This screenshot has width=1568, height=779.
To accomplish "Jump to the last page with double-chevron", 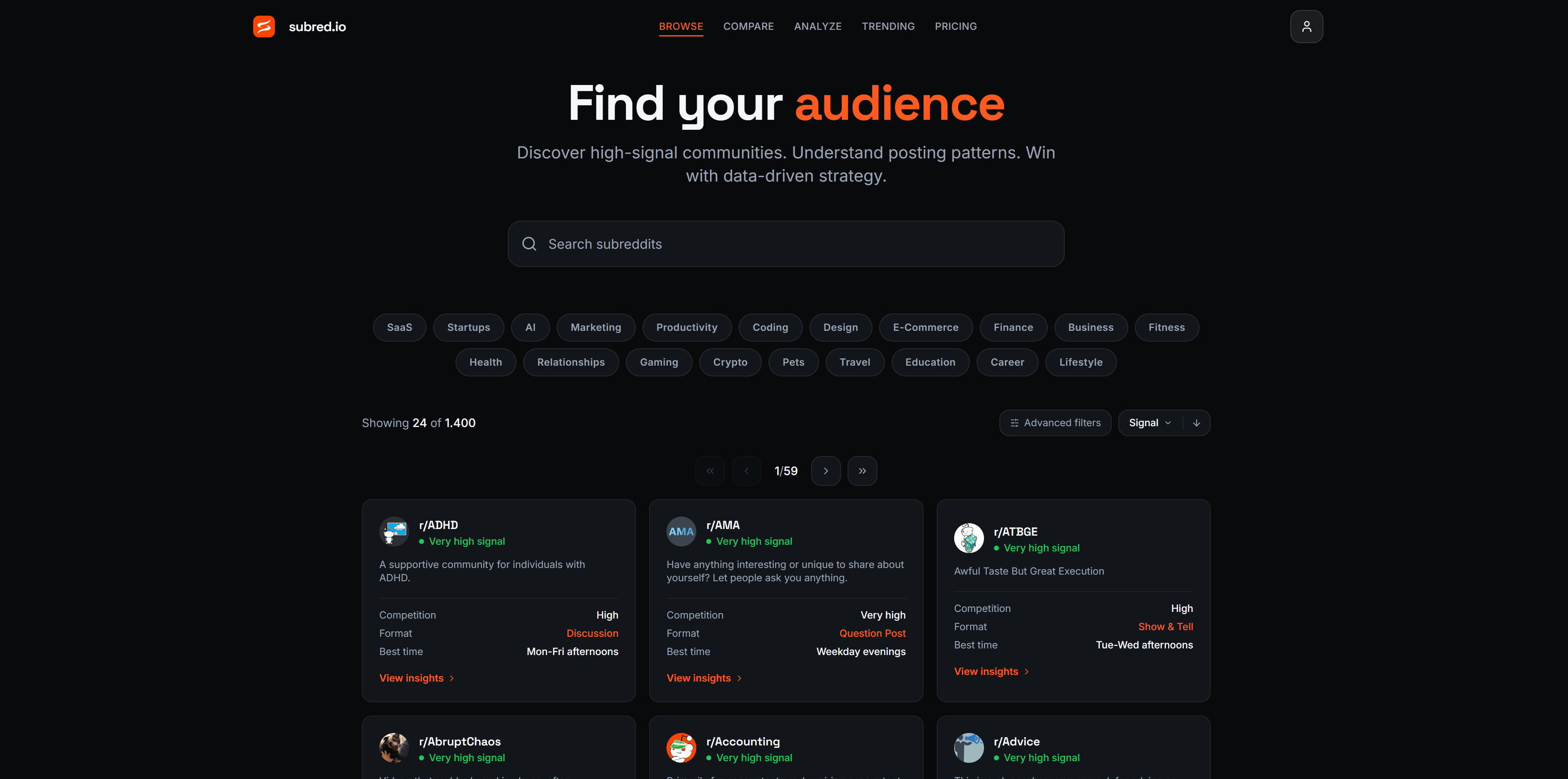I will point(862,470).
